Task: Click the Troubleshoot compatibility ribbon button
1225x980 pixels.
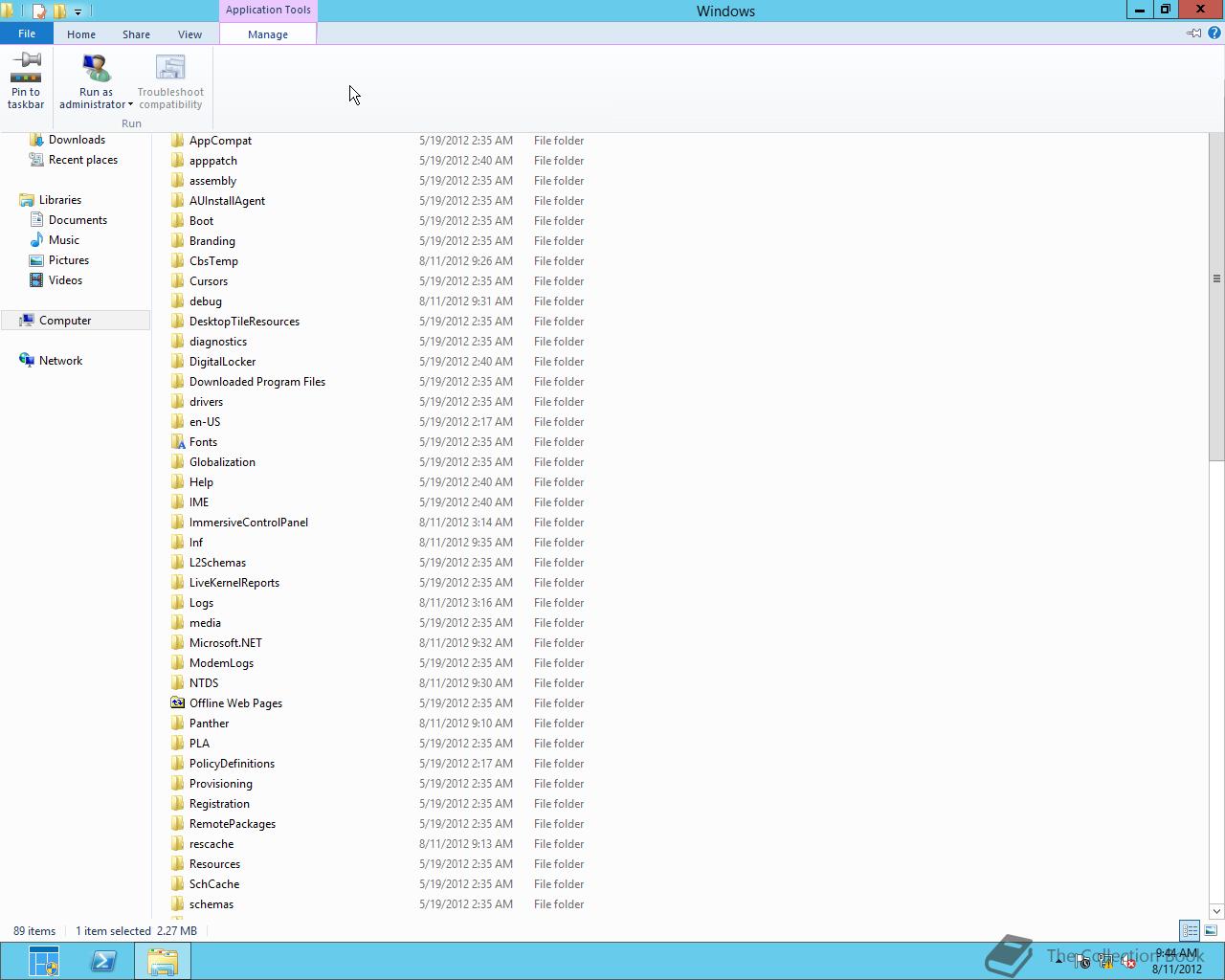Action: 170,80
